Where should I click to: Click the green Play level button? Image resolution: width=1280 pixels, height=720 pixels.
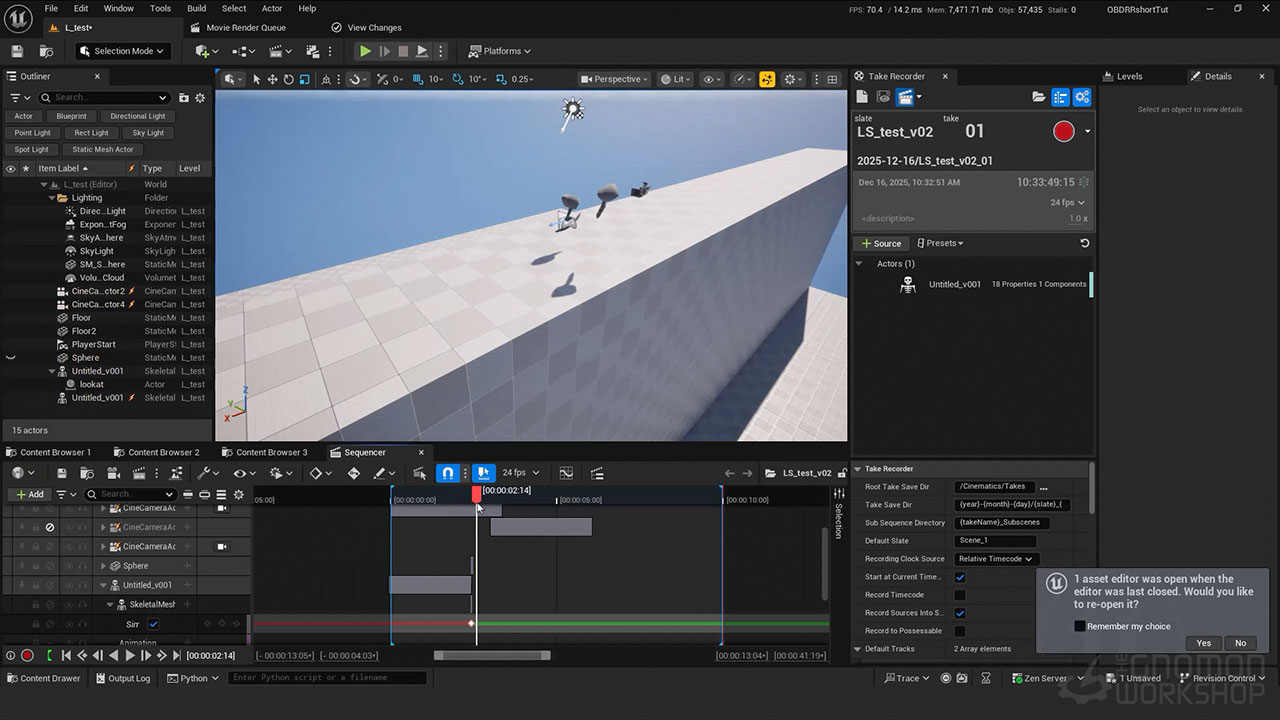click(x=365, y=51)
